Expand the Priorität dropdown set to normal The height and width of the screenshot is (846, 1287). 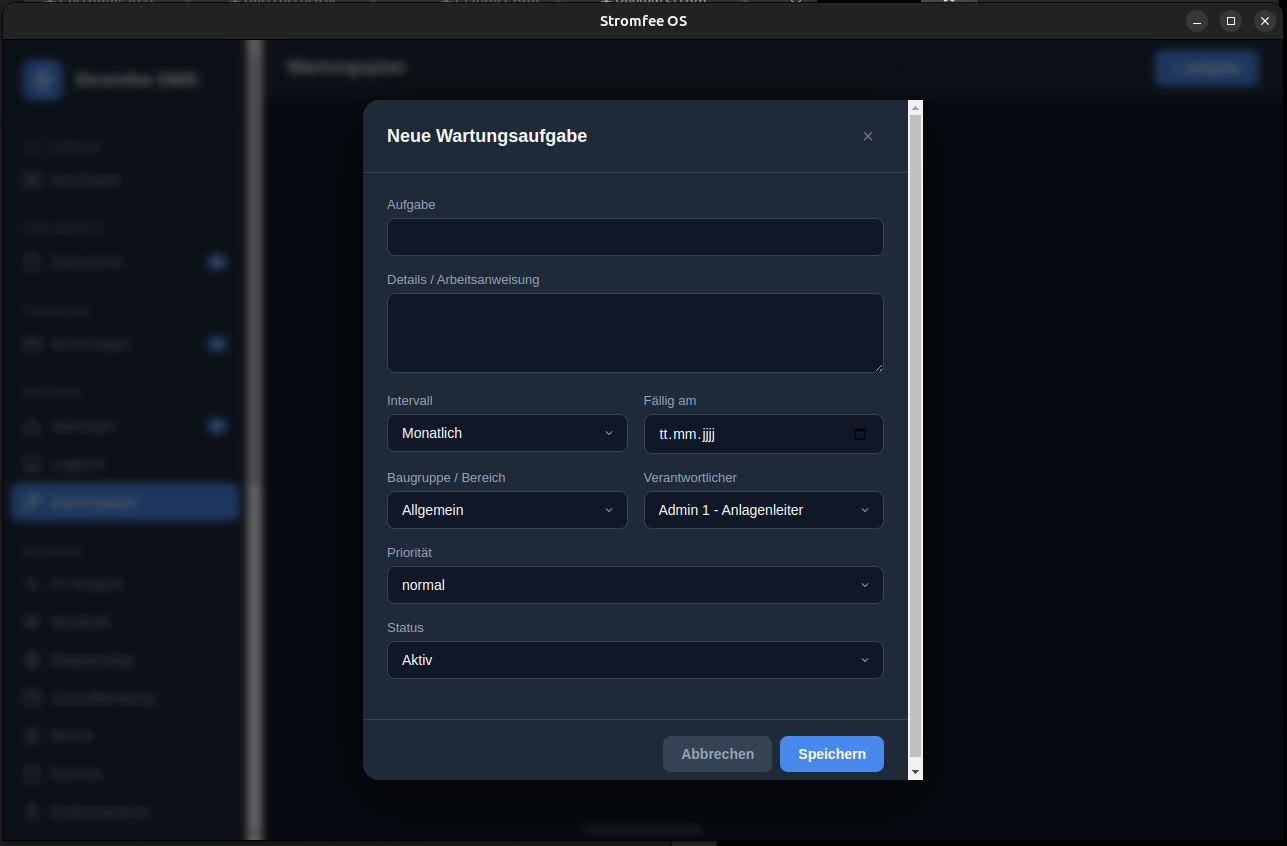tap(635, 585)
